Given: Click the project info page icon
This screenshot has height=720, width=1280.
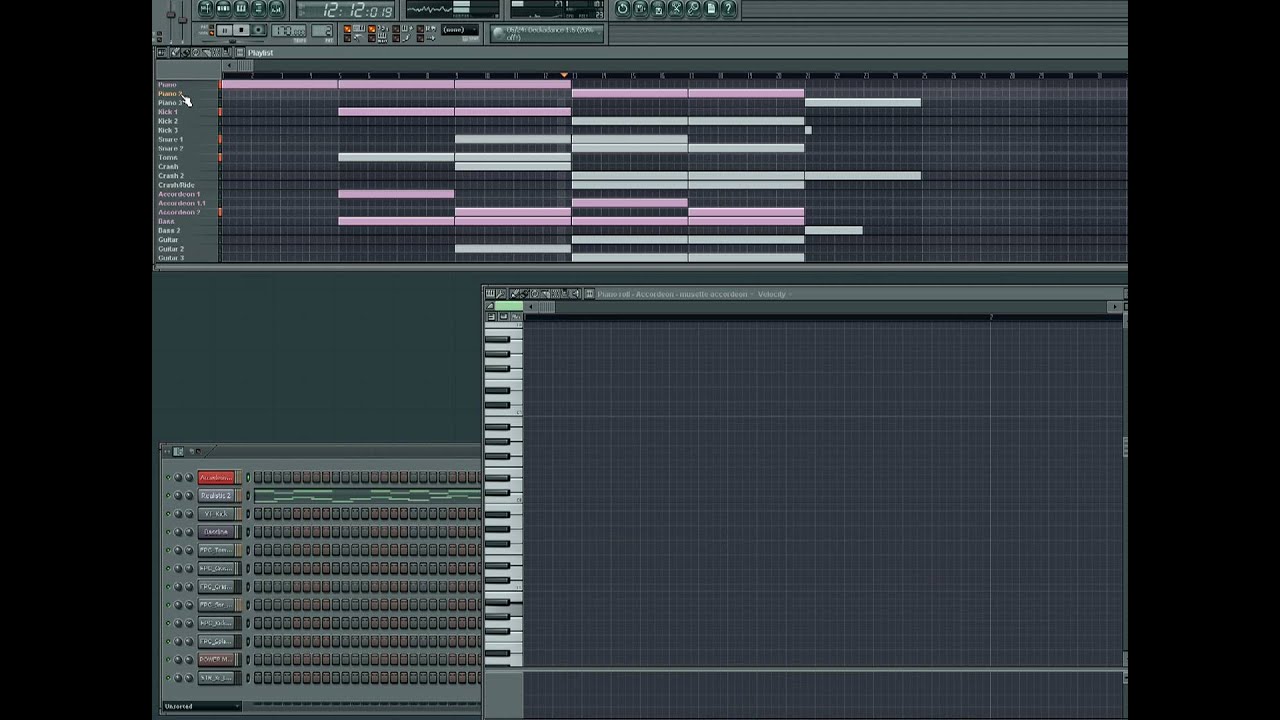Looking at the screenshot, I should 711,9.
